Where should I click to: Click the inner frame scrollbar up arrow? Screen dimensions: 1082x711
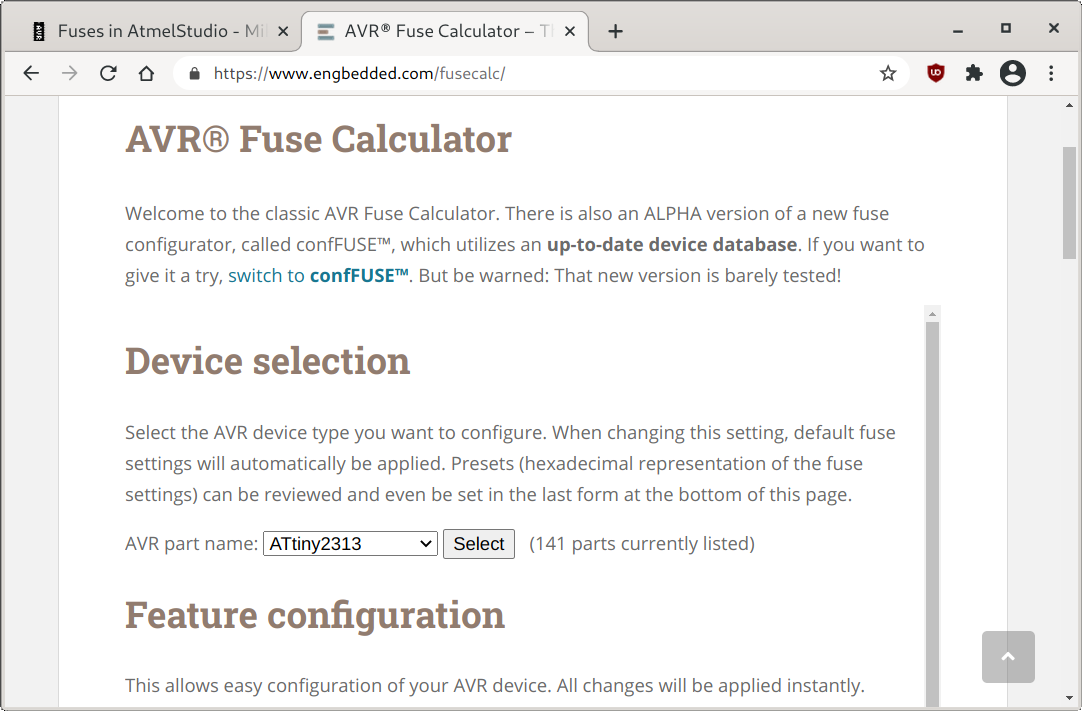[x=932, y=314]
